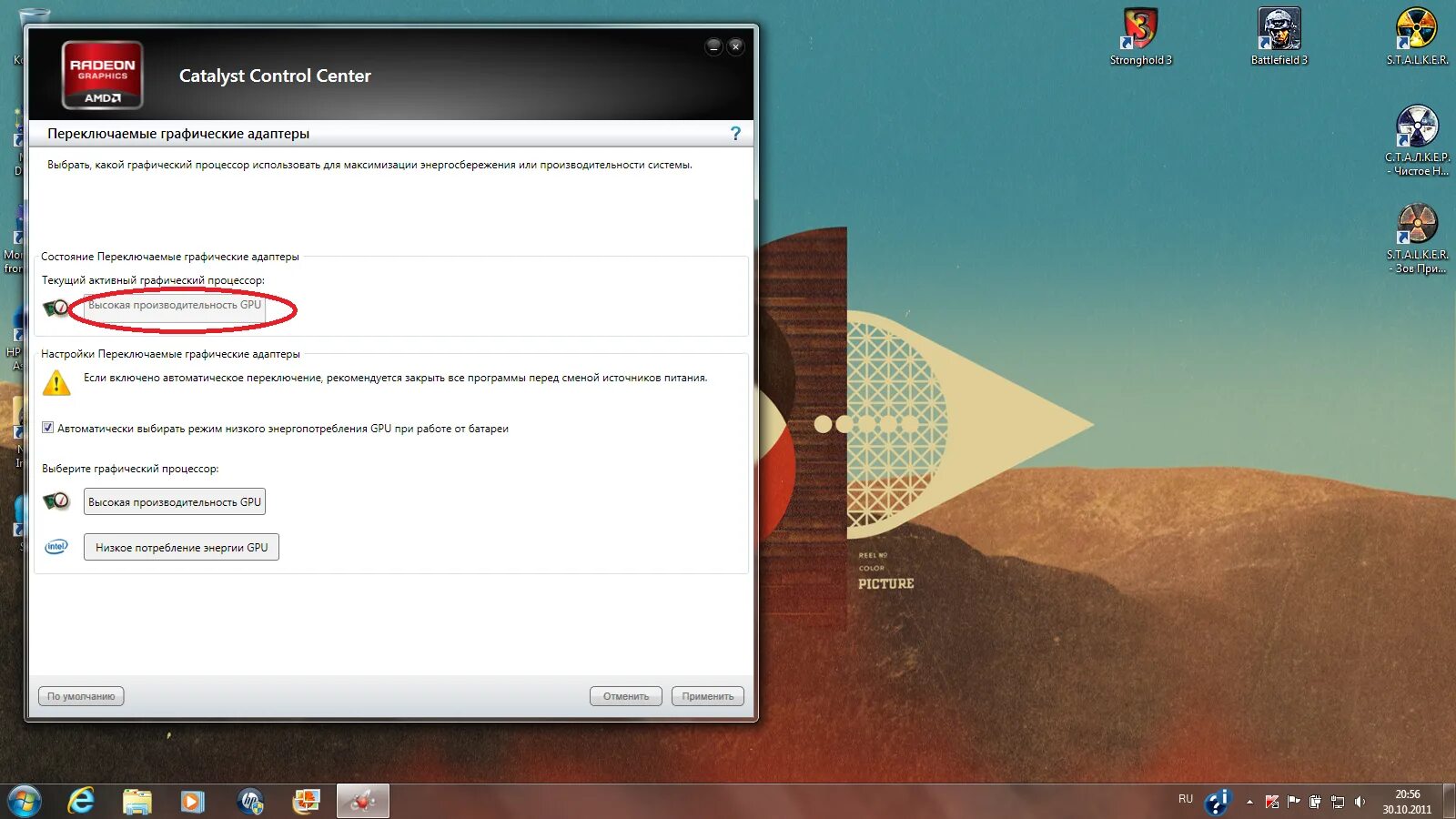Image resolution: width=1456 pixels, height=819 pixels.
Task: Click the power plug tray icon
Action: click(1315, 802)
